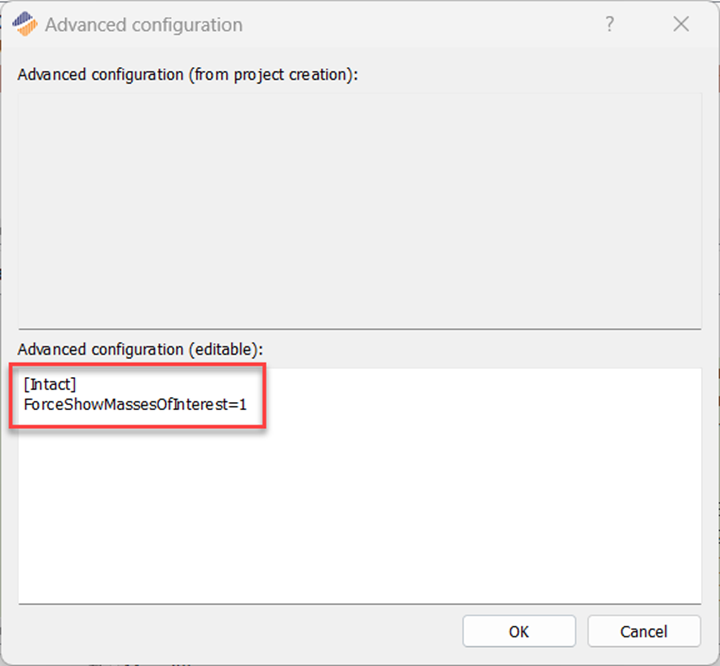The image size is (720, 666).
Task: Open help with the question mark button
Action: [609, 24]
